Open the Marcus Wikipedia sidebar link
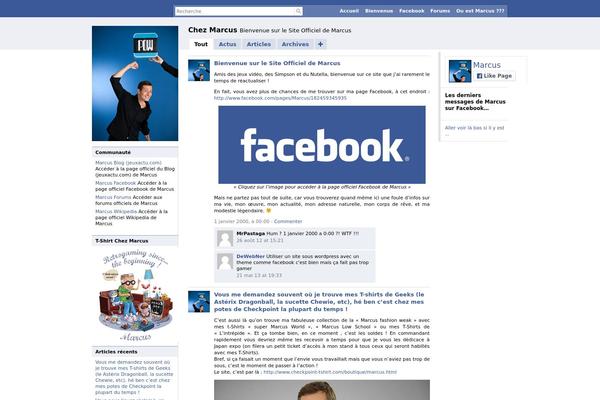This screenshot has height=400, width=600. click(x=116, y=211)
